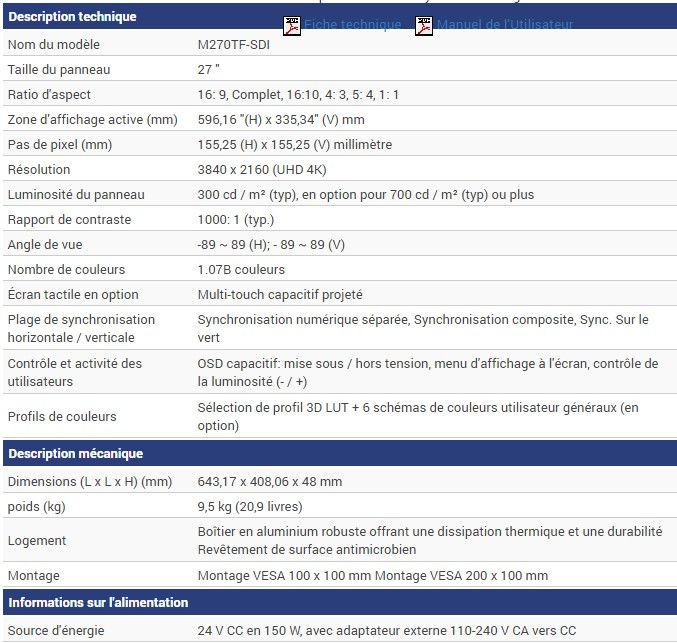Screen dimensions: 677x643
Task: Select the 9,5 kg (20,9 livres) value
Action: (250, 507)
